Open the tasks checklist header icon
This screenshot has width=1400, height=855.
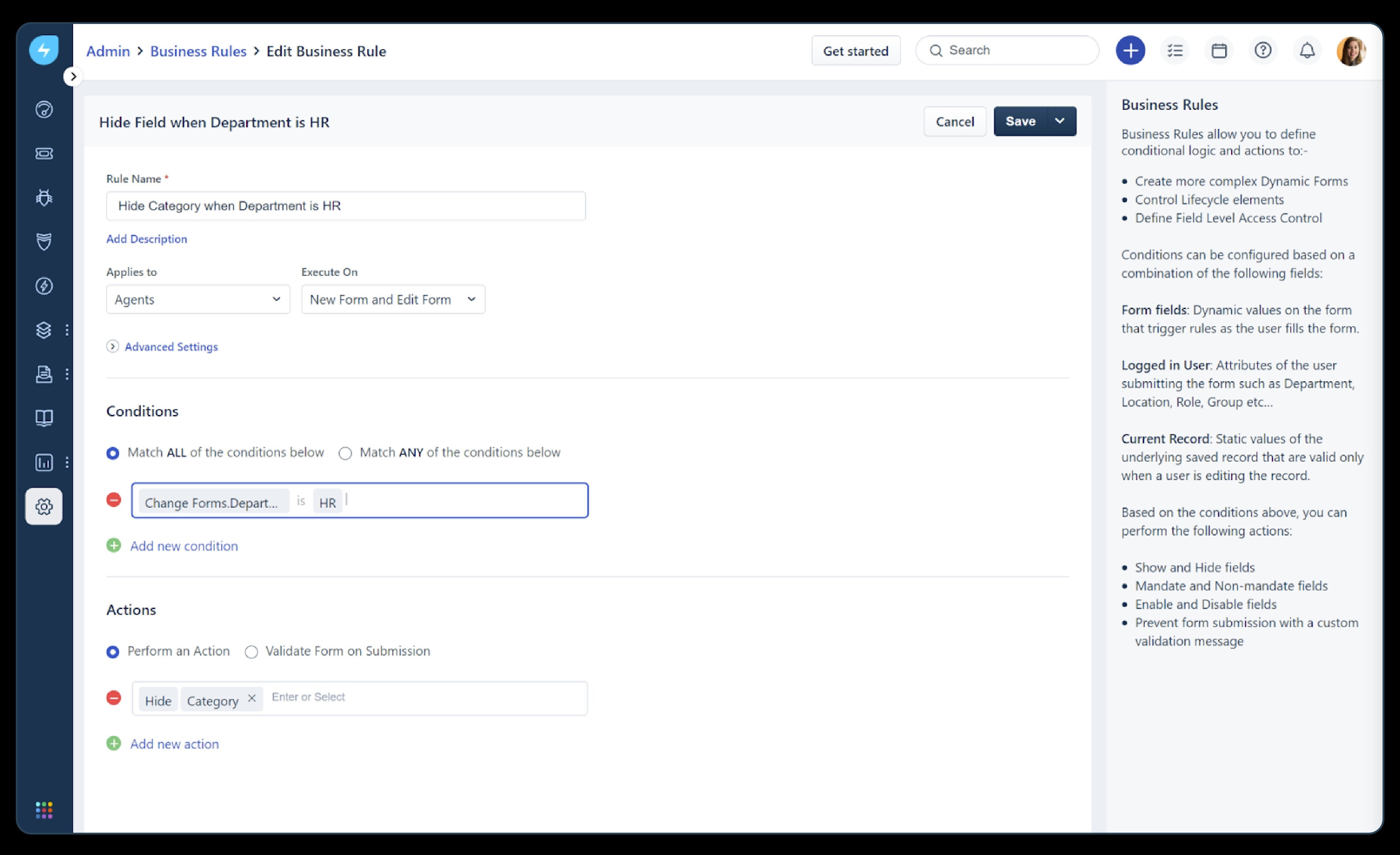[1175, 51]
